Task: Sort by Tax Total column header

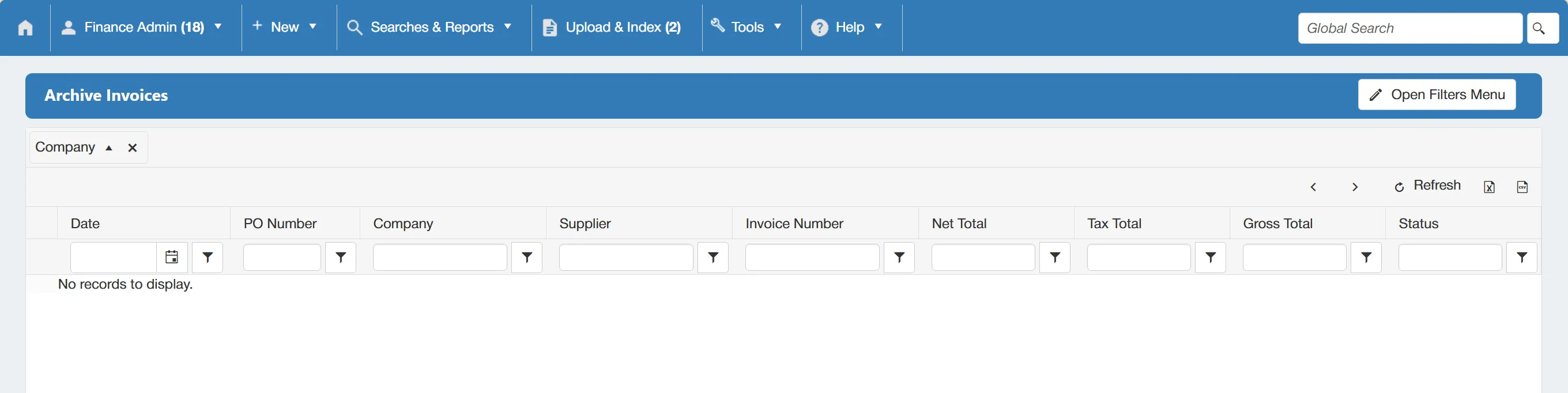Action: pos(1114,223)
